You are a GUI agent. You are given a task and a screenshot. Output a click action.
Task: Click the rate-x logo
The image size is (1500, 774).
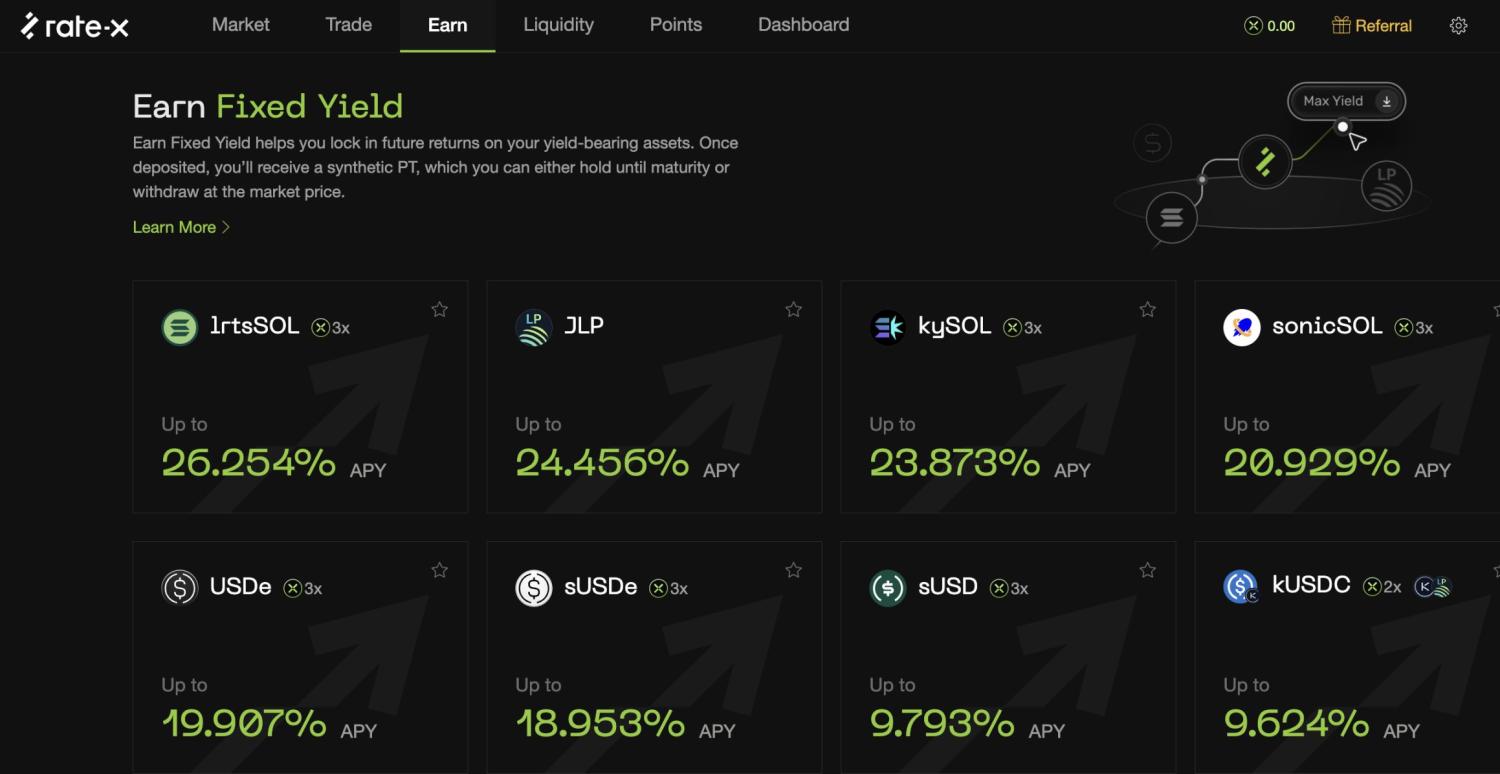(x=75, y=26)
